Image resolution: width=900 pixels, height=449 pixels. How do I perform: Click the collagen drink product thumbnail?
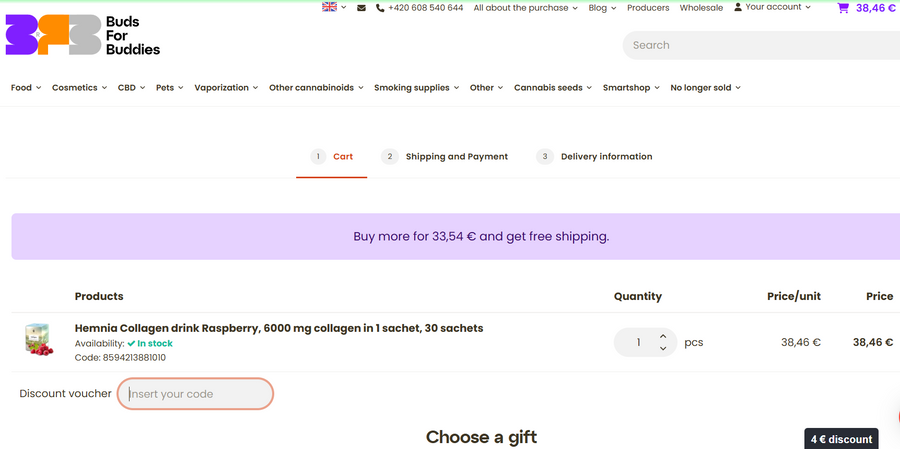(x=38, y=340)
